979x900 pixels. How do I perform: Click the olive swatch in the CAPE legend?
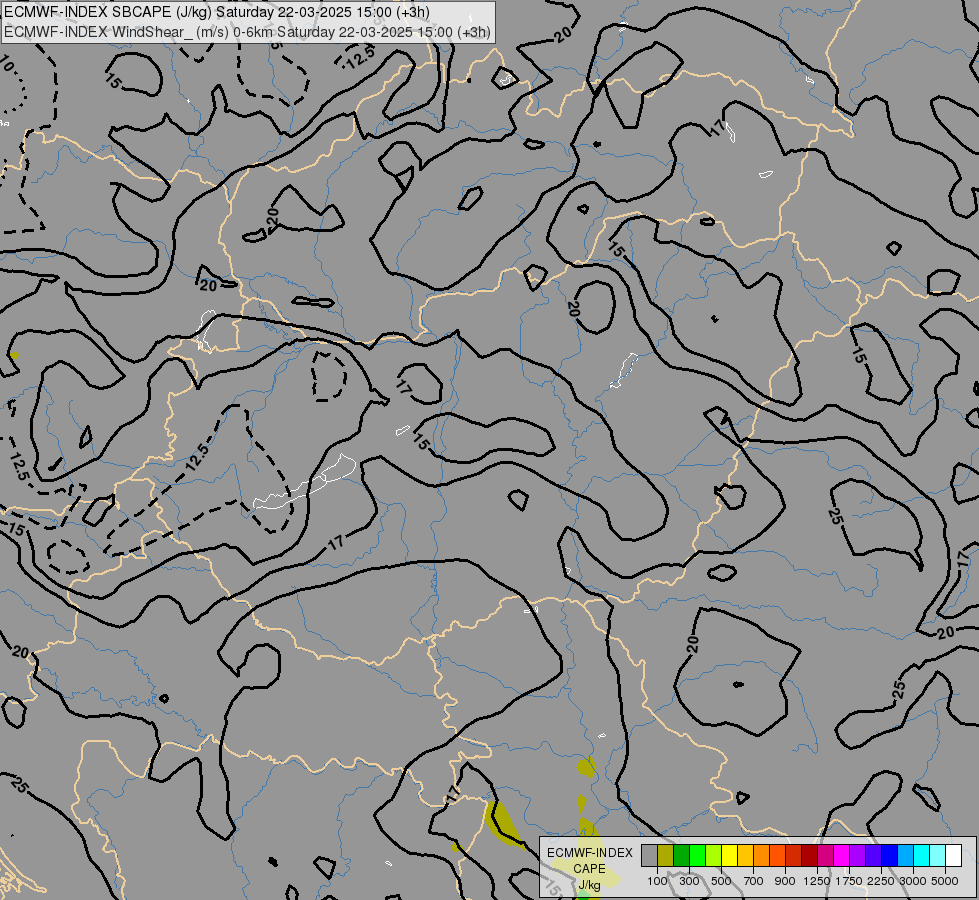666,856
